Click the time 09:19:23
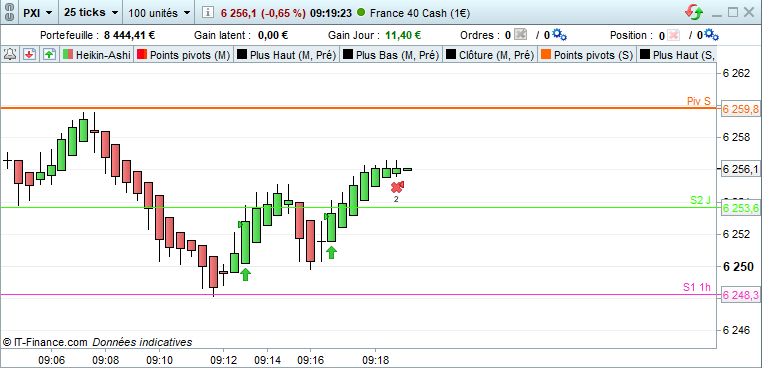The image size is (762, 368). tap(331, 13)
